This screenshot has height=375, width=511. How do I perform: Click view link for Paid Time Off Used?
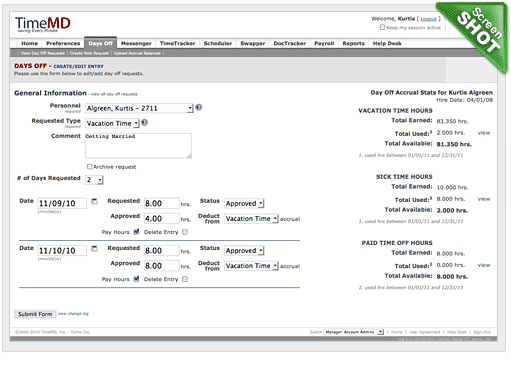click(484, 265)
